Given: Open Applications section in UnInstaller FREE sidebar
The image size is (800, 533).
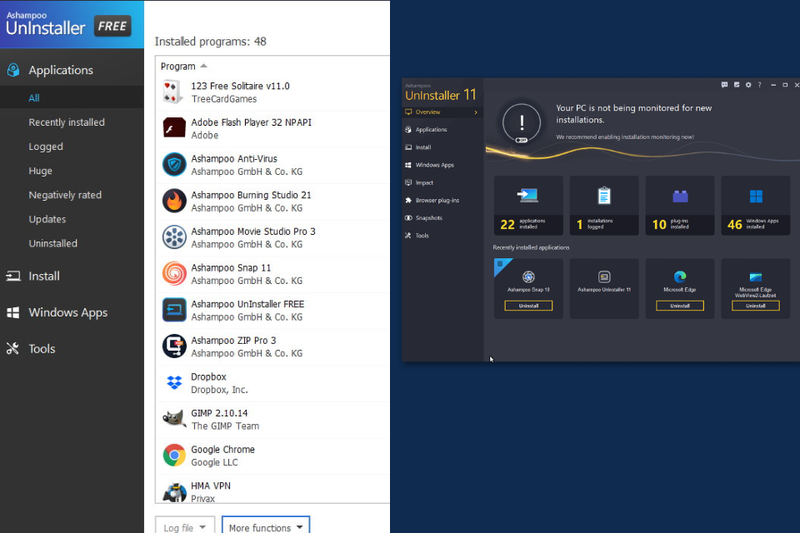Looking at the screenshot, I should pos(61,70).
